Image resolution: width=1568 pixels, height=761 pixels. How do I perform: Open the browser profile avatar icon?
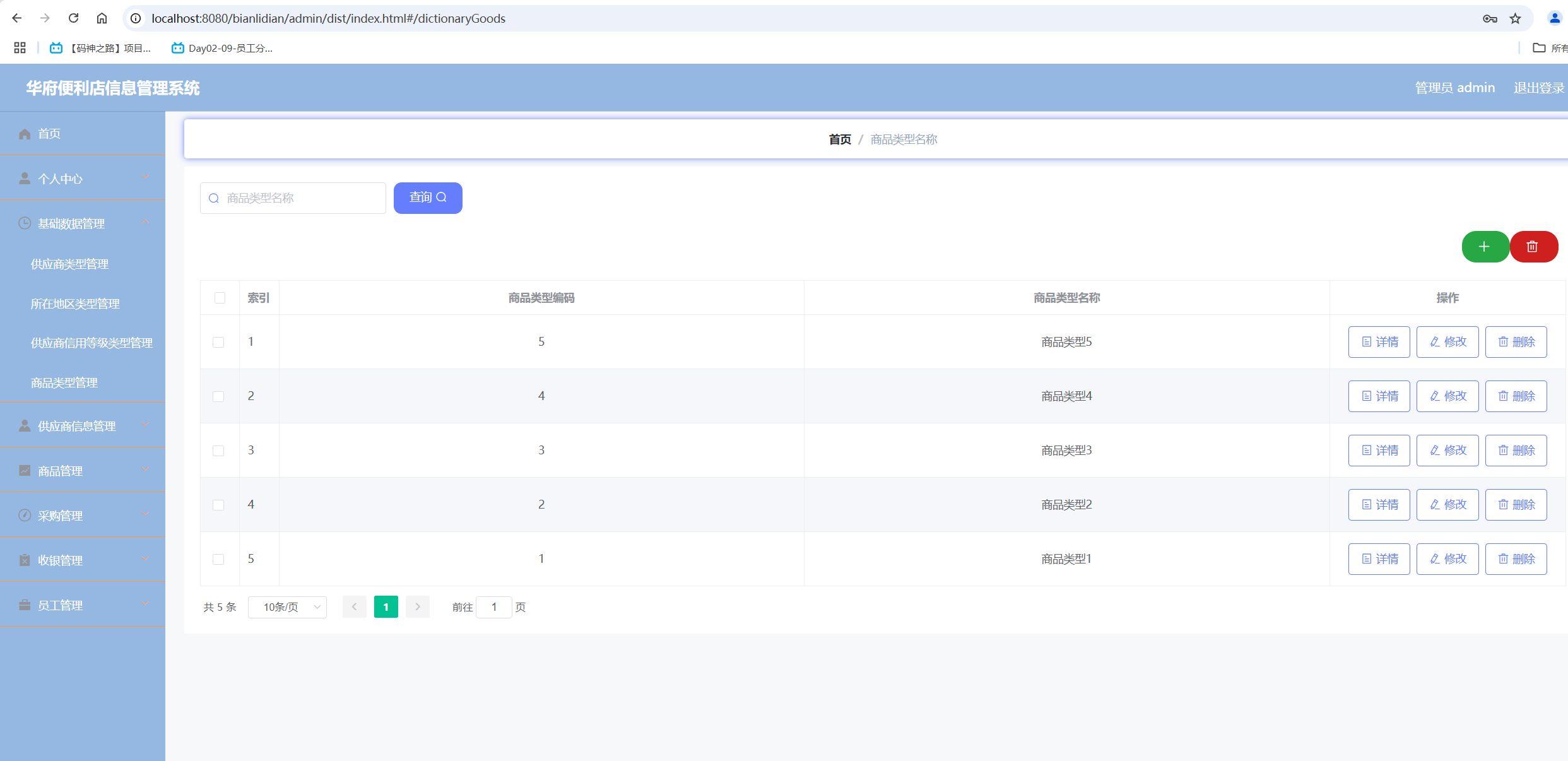click(x=1555, y=18)
